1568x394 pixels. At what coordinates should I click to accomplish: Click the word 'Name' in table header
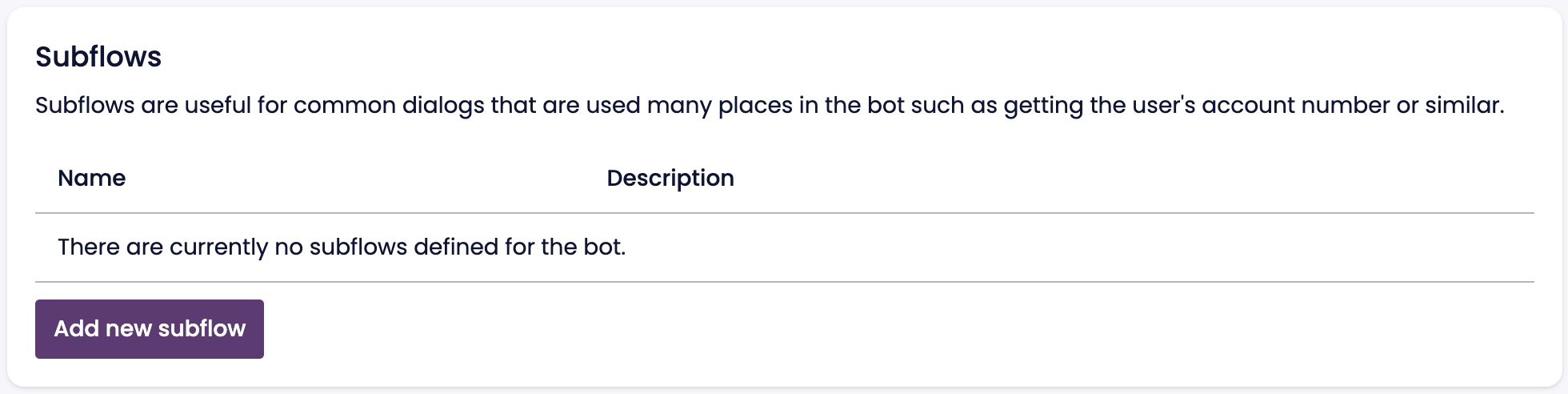(91, 178)
